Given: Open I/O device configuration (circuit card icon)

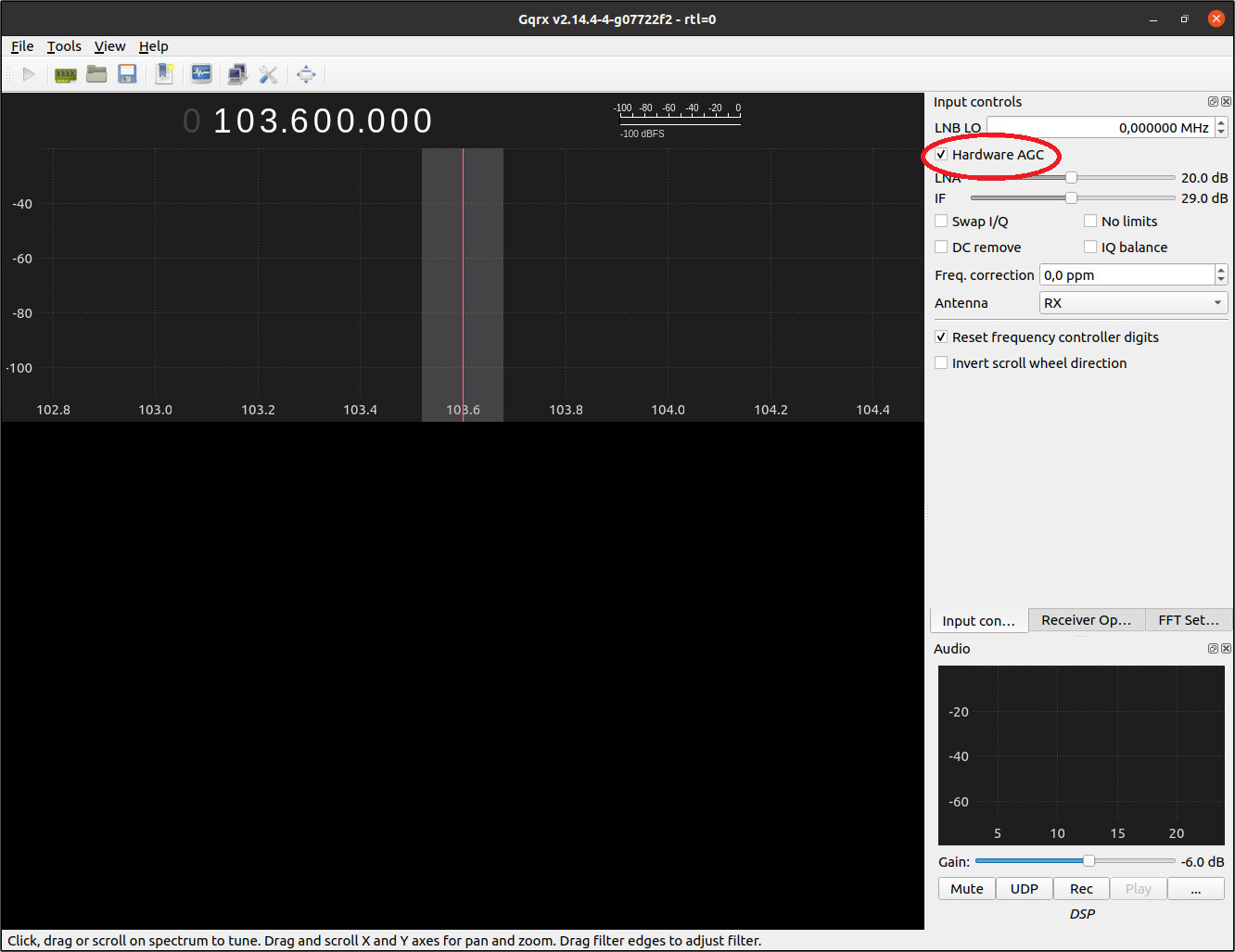Looking at the screenshot, I should click(x=65, y=74).
